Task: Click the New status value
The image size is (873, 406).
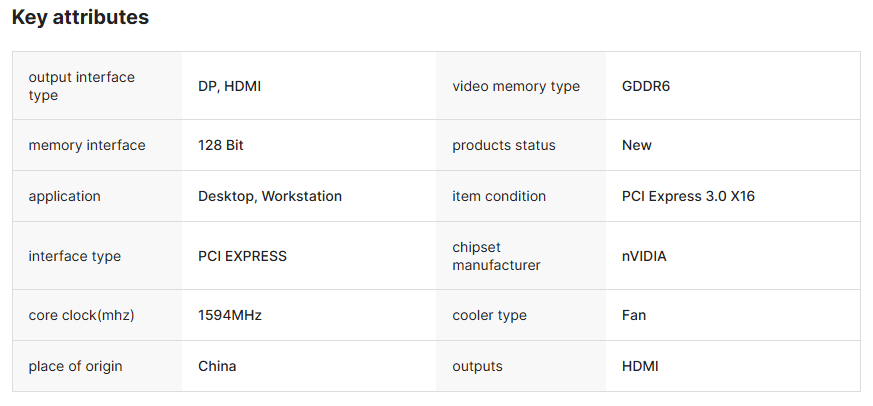Action: tap(636, 145)
